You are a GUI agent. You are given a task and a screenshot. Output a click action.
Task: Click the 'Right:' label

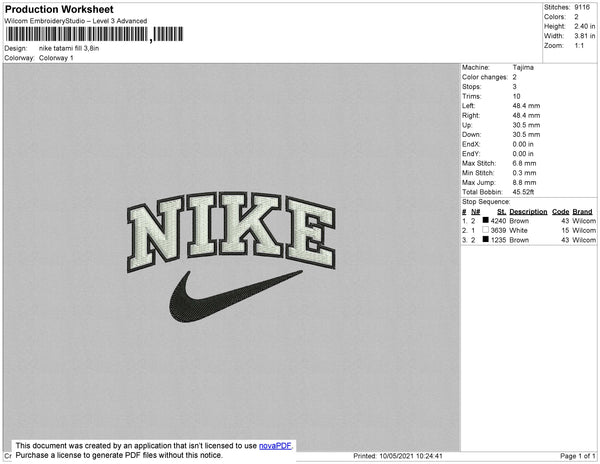click(x=471, y=116)
